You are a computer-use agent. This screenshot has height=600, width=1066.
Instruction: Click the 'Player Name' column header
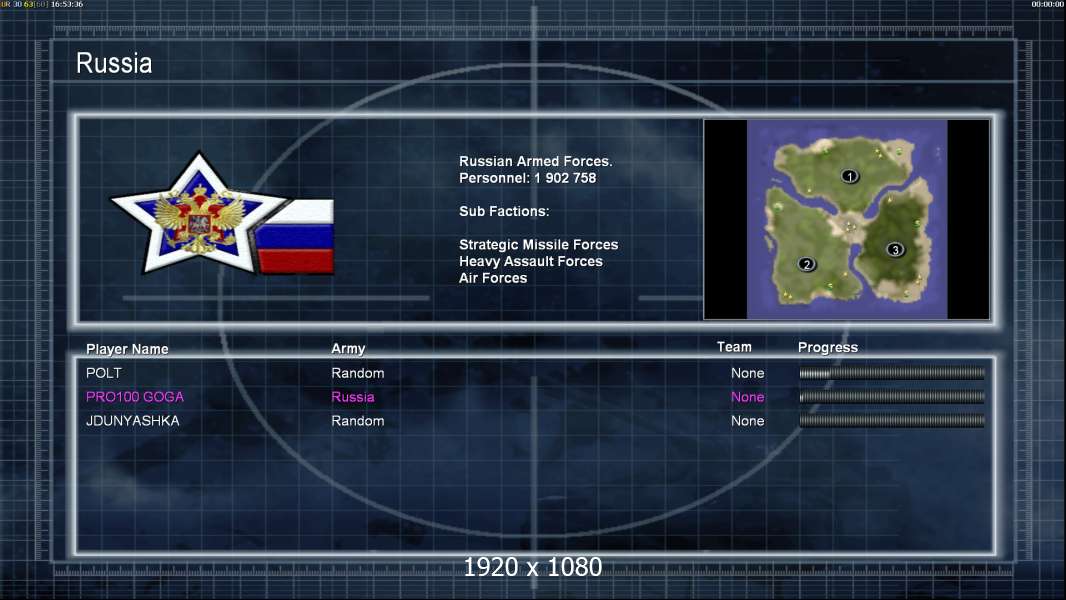click(x=127, y=349)
